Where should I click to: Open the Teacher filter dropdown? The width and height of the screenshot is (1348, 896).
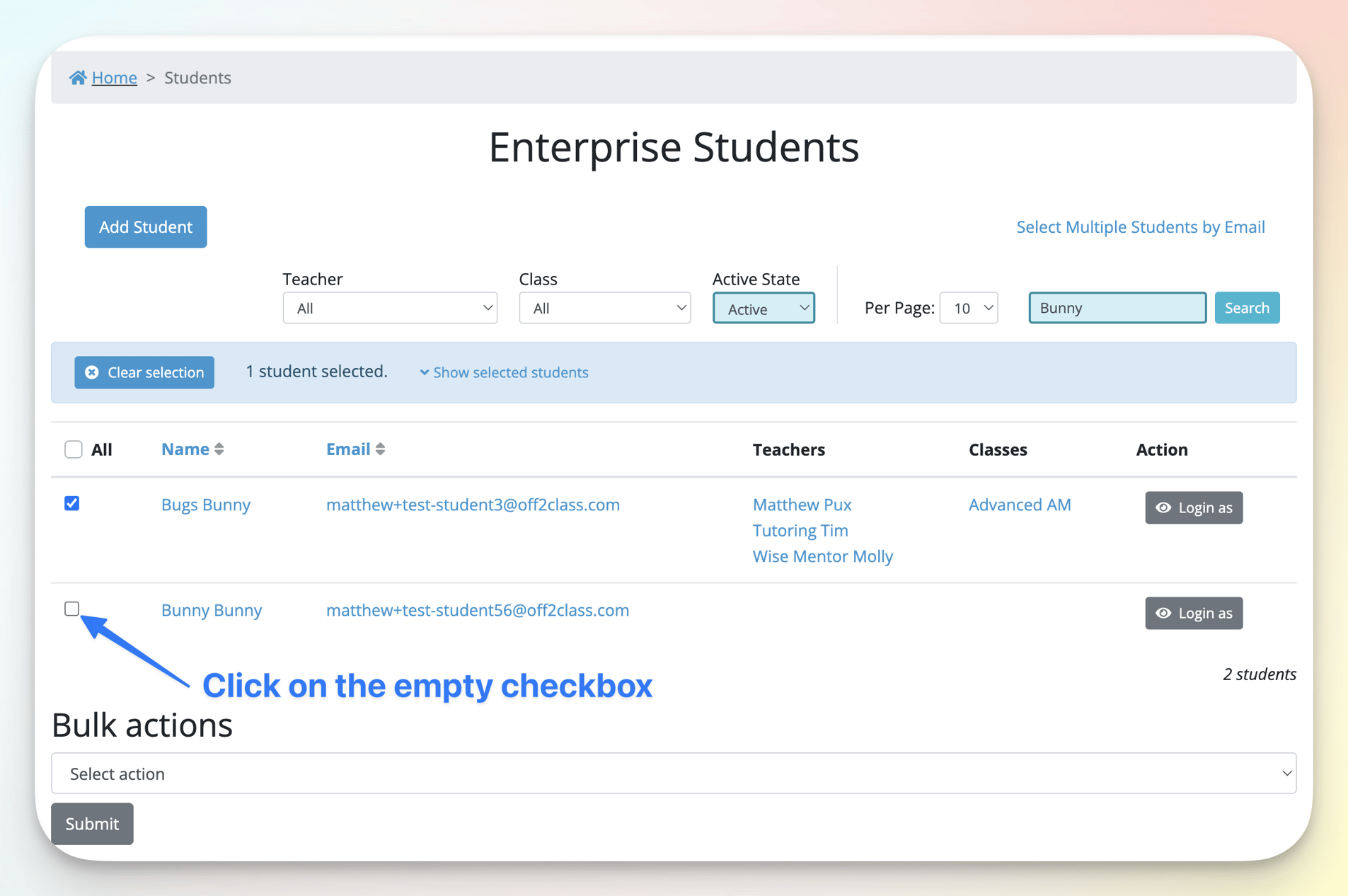pos(390,308)
